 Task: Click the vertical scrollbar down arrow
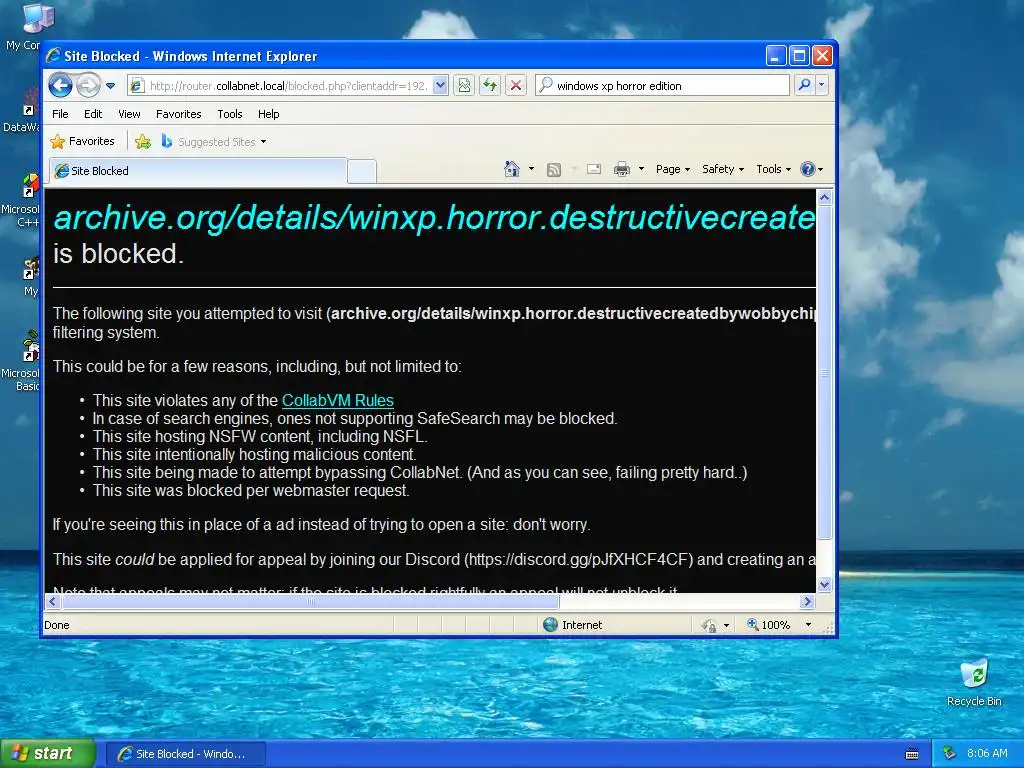[x=825, y=584]
